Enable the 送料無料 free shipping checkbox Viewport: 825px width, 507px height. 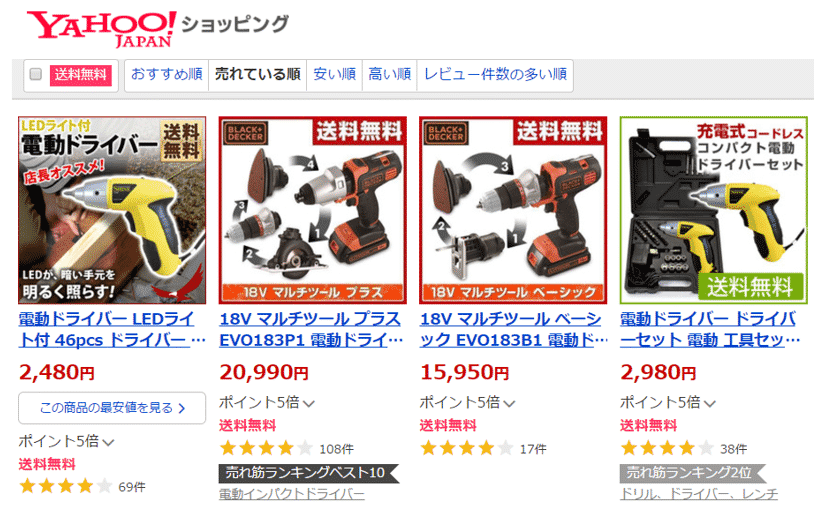click(x=36, y=74)
